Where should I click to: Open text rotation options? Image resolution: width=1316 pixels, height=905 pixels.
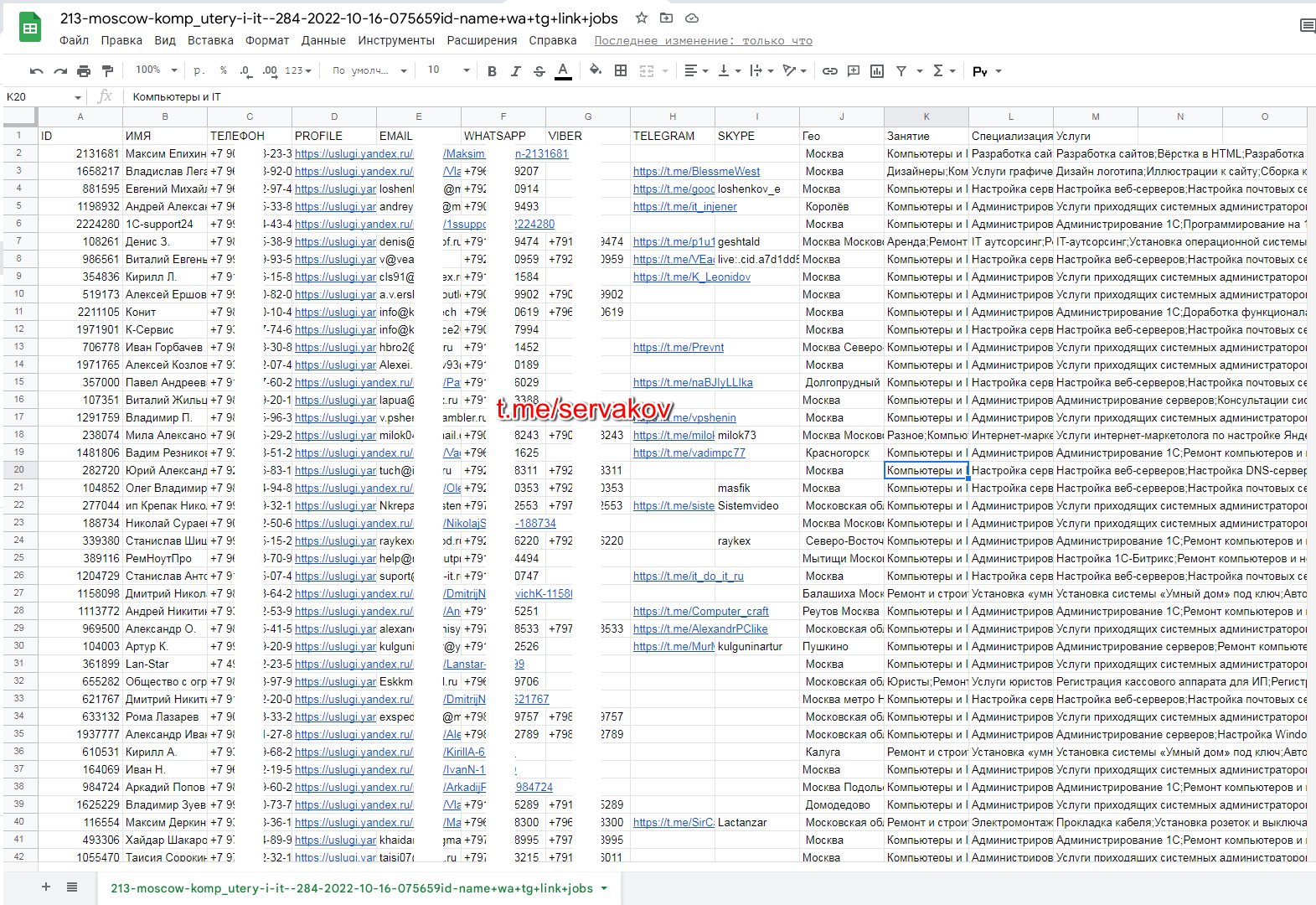coord(794,71)
